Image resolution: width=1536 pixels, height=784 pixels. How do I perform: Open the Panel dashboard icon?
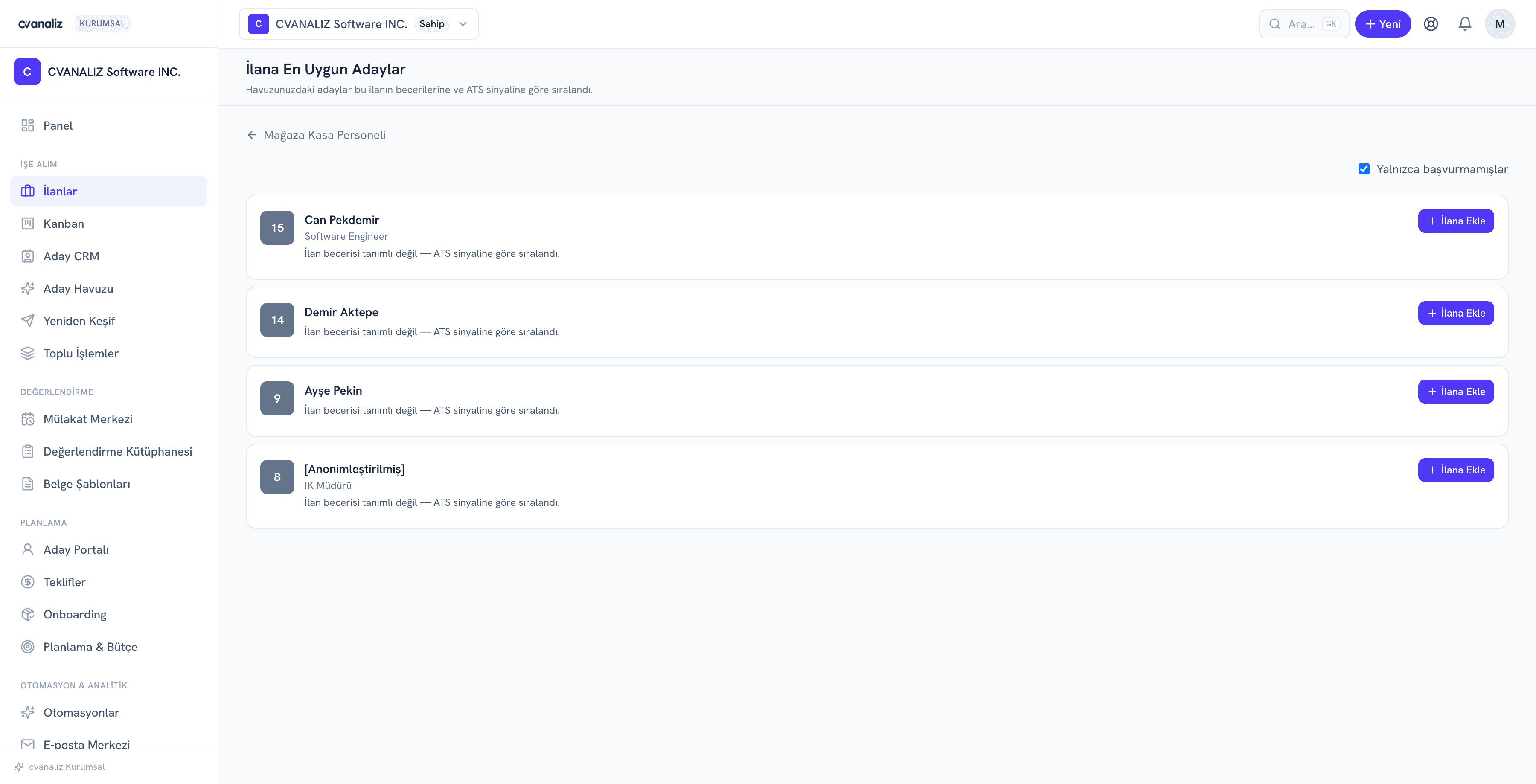[27, 125]
